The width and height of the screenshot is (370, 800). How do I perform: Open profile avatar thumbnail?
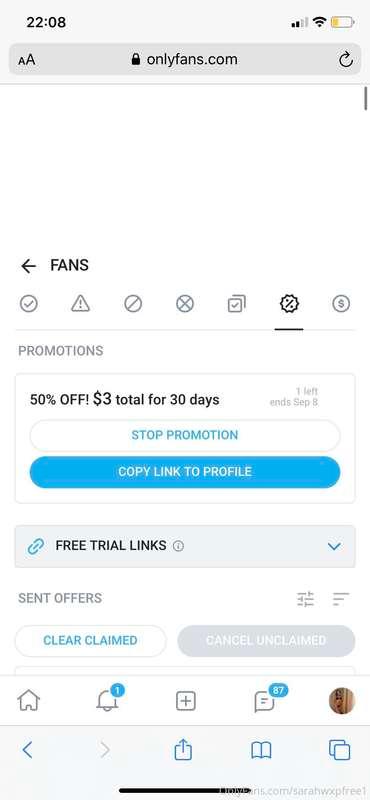(341, 701)
